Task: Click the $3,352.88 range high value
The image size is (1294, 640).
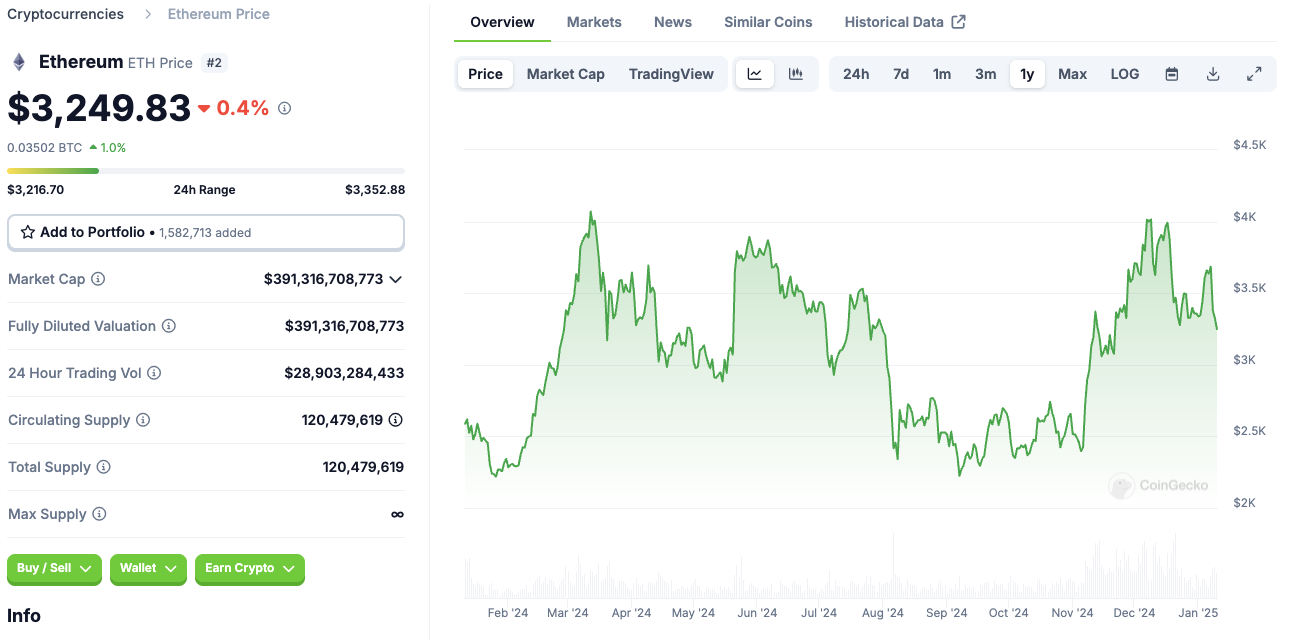Action: point(375,190)
